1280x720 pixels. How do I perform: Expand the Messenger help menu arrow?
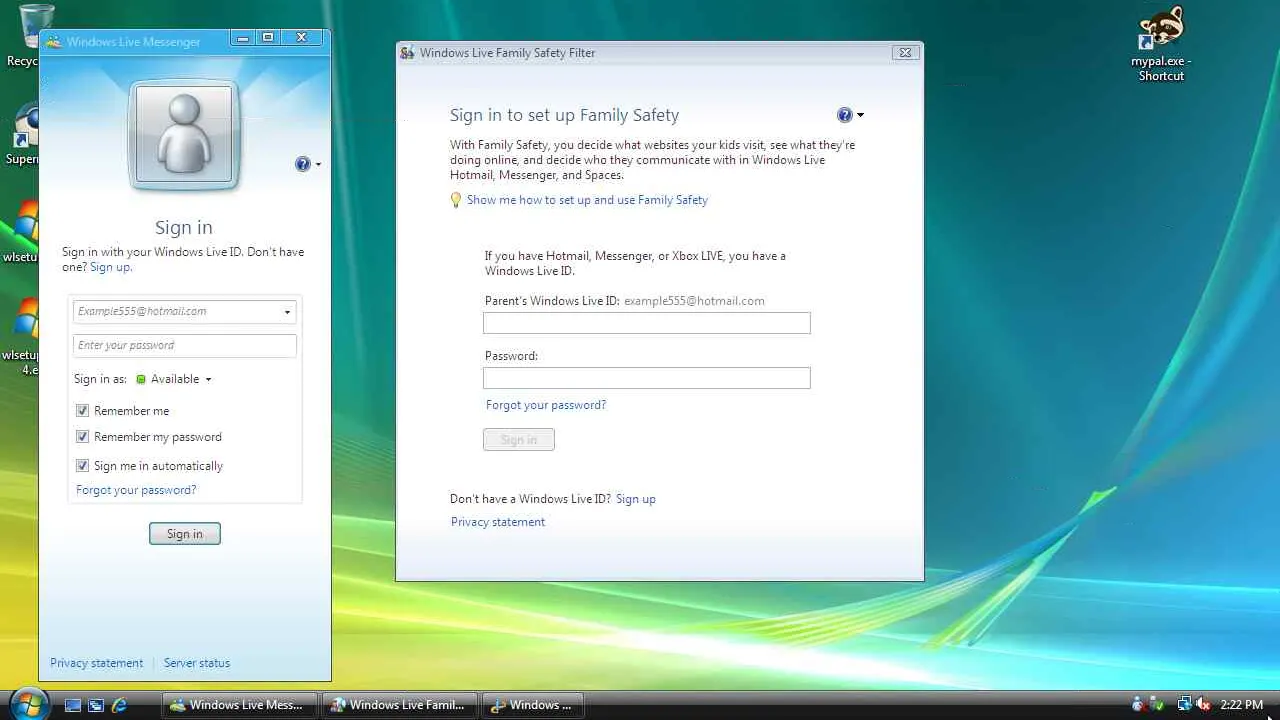click(318, 165)
